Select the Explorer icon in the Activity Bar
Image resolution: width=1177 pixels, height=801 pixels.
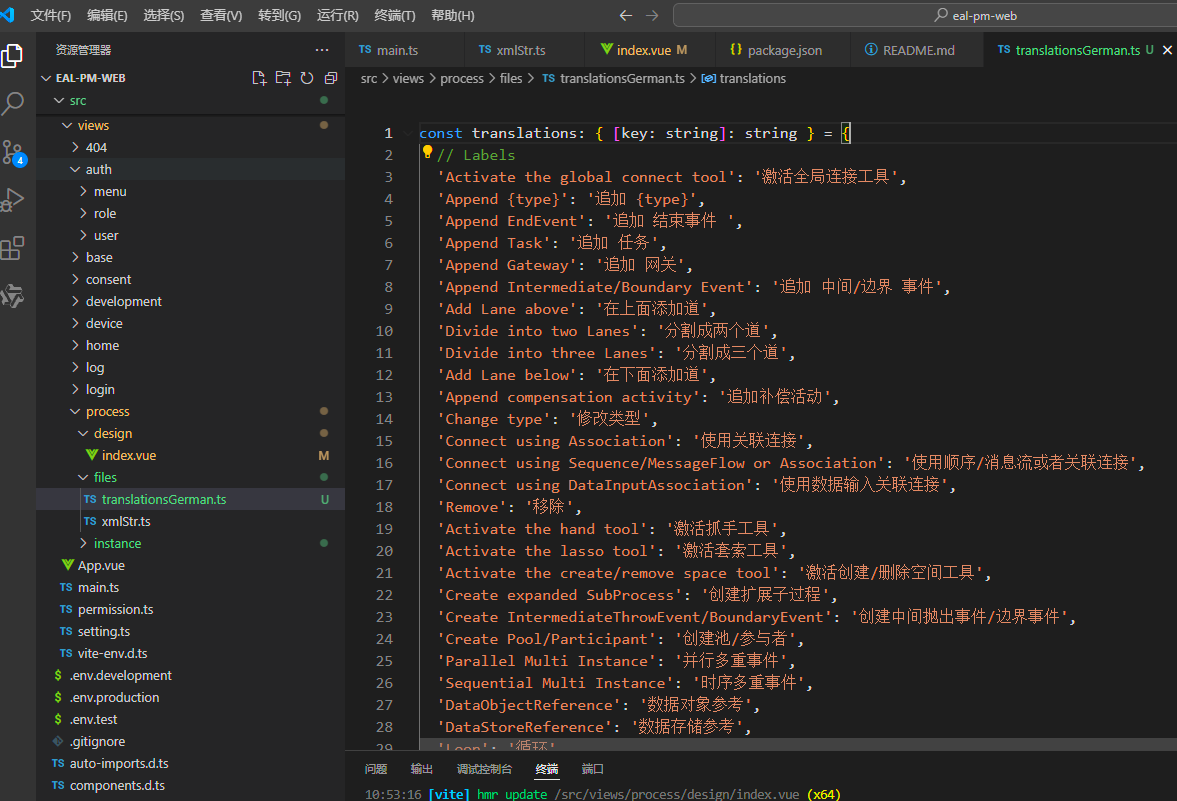click(13, 56)
